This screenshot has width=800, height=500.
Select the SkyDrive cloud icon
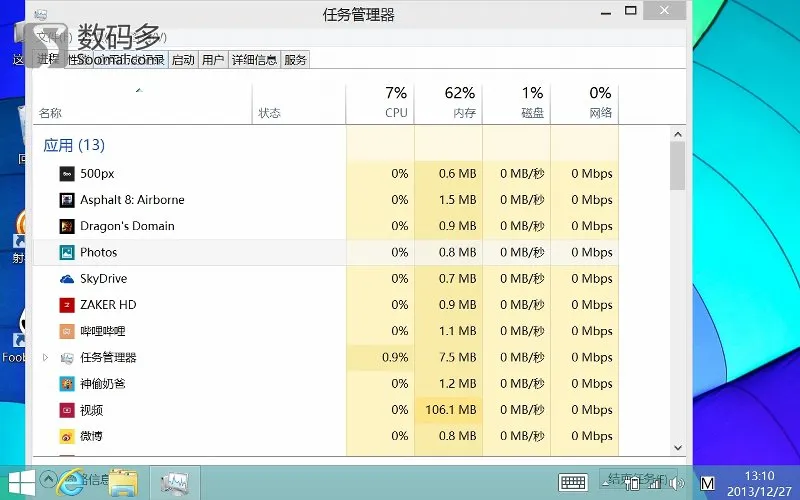tap(67, 279)
